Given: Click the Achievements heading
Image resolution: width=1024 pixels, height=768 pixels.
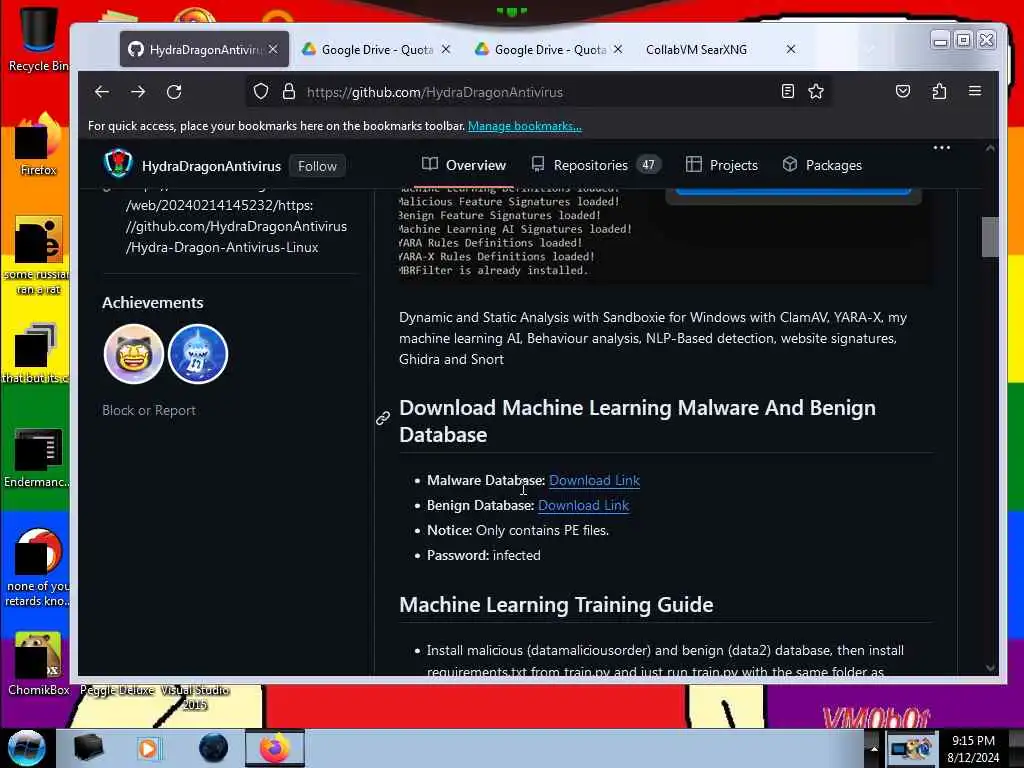Looking at the screenshot, I should [153, 302].
